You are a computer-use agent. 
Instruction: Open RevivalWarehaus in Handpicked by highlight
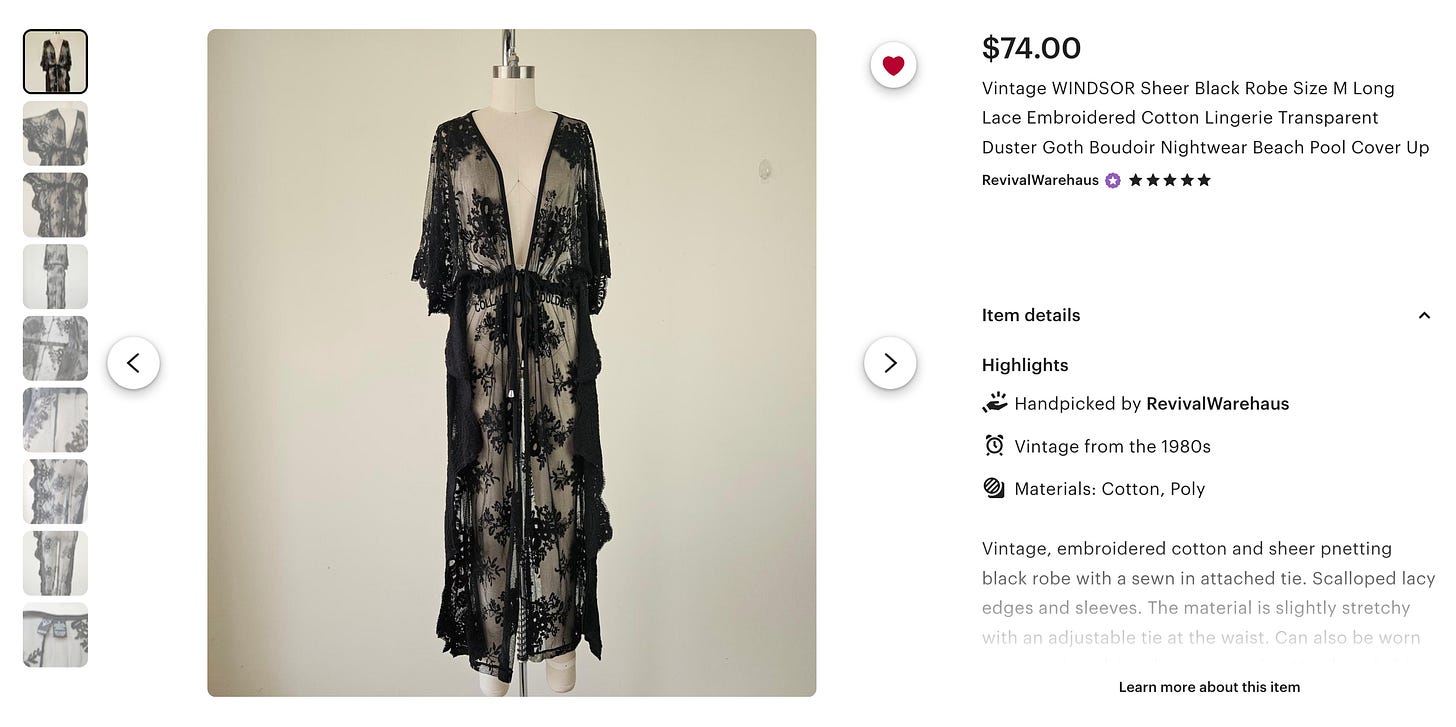click(1217, 404)
